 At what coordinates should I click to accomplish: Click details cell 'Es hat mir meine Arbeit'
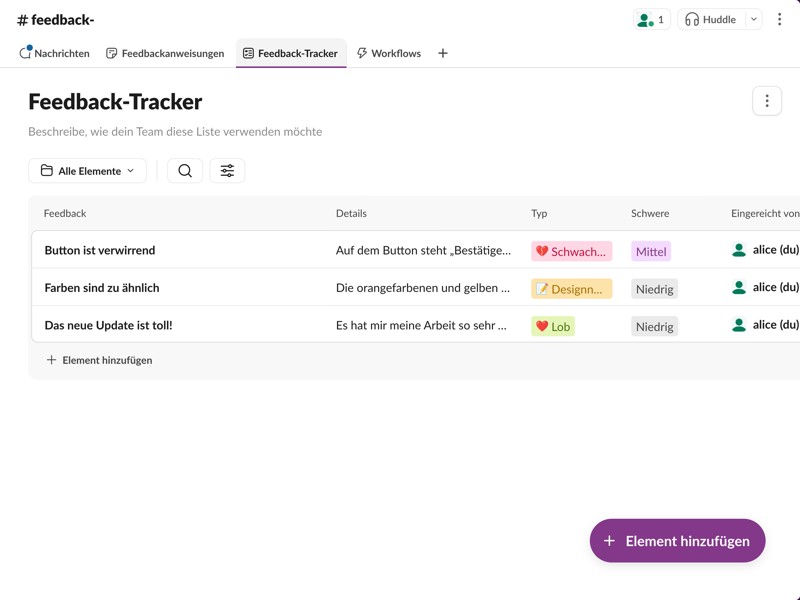tap(421, 326)
